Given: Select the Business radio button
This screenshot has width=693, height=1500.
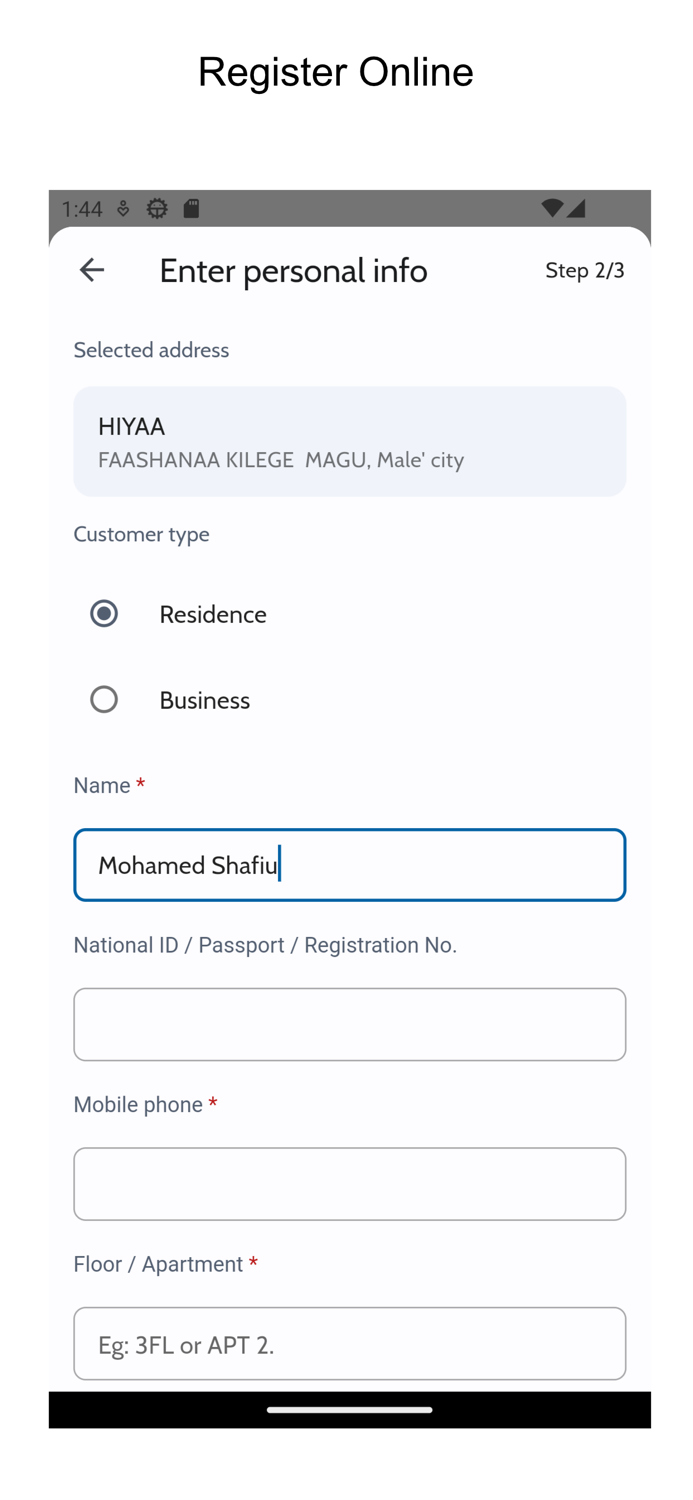Looking at the screenshot, I should (x=104, y=699).
